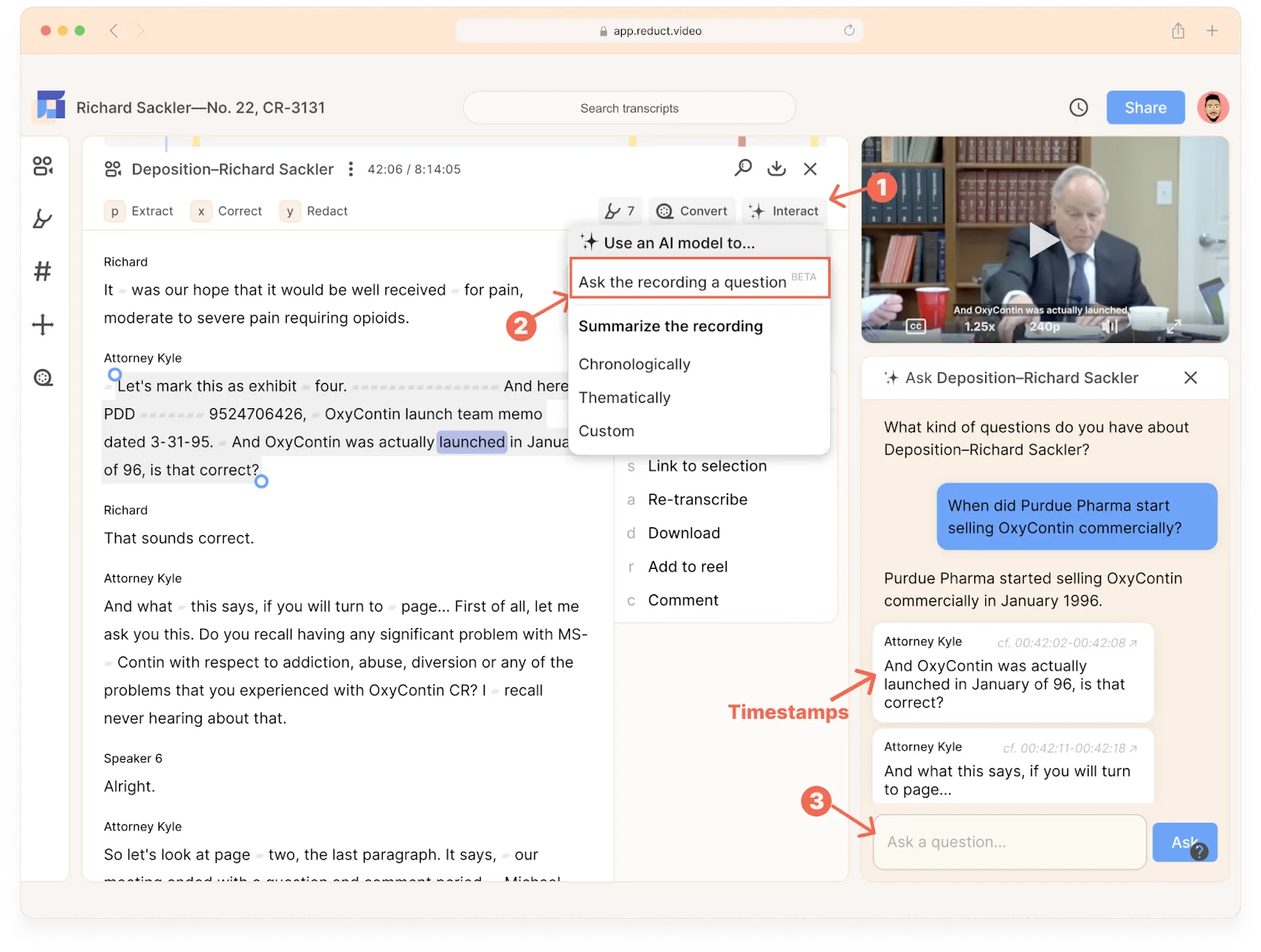Click the project title Richard Sackler—No. 22, CR-3131

point(201,108)
